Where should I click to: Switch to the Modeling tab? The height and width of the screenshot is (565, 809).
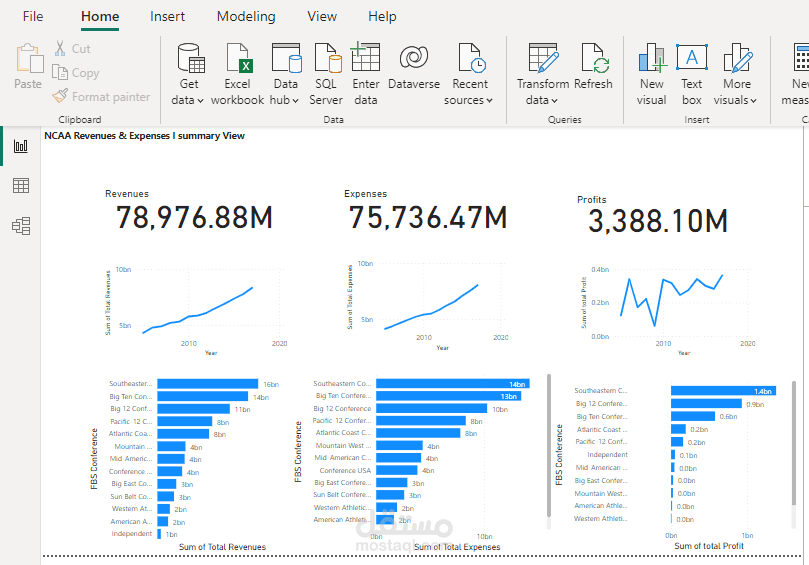click(246, 17)
